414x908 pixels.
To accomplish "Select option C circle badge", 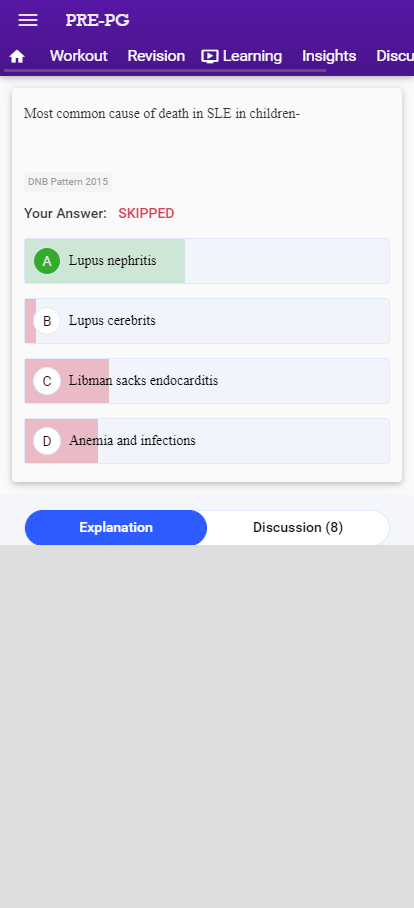I will (x=47, y=381).
